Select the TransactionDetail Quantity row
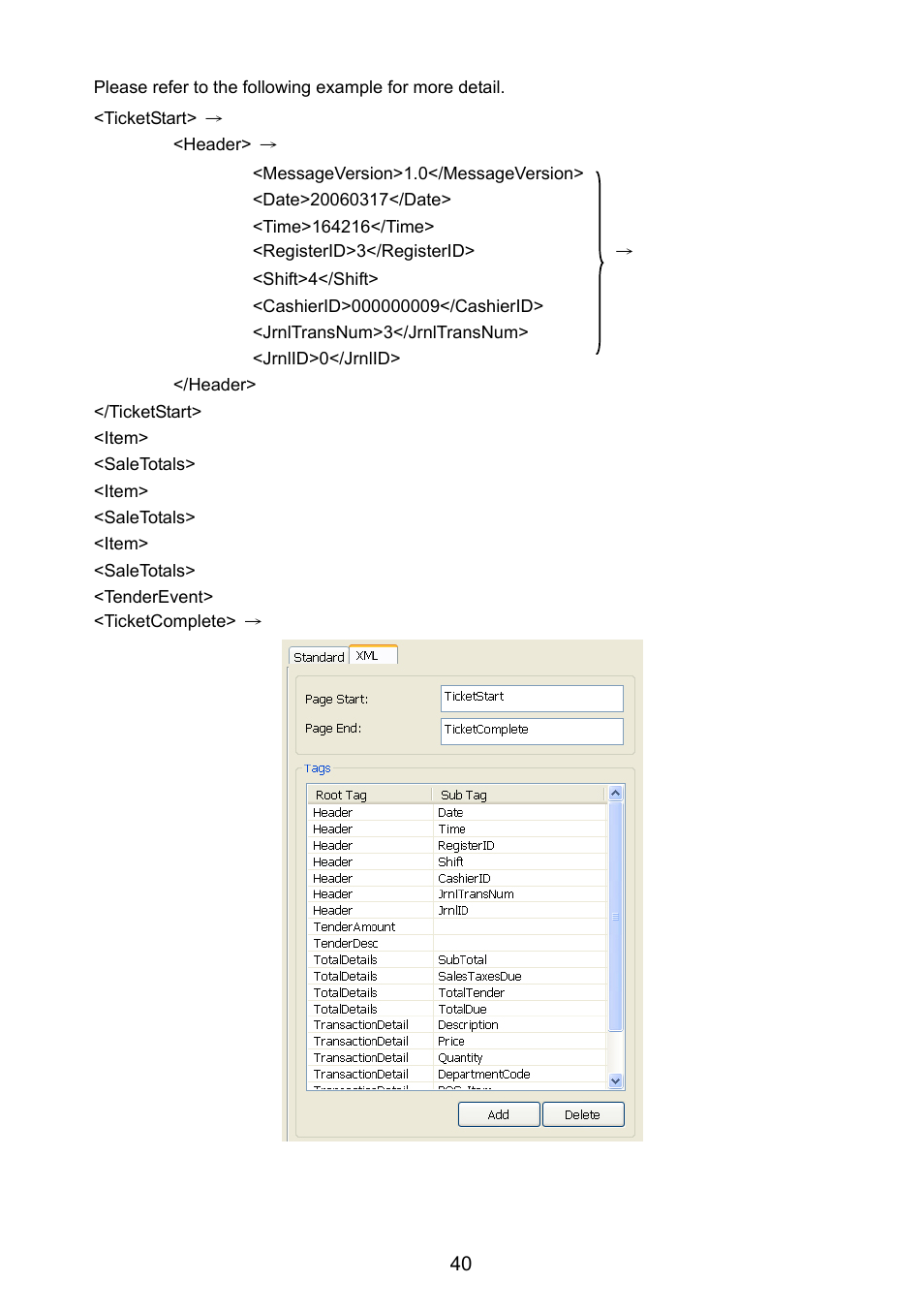 457,1058
